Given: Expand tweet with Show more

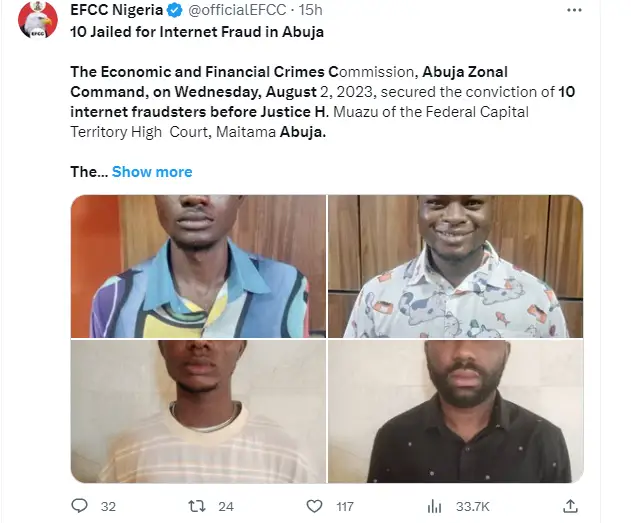Looking at the screenshot, I should 152,172.
